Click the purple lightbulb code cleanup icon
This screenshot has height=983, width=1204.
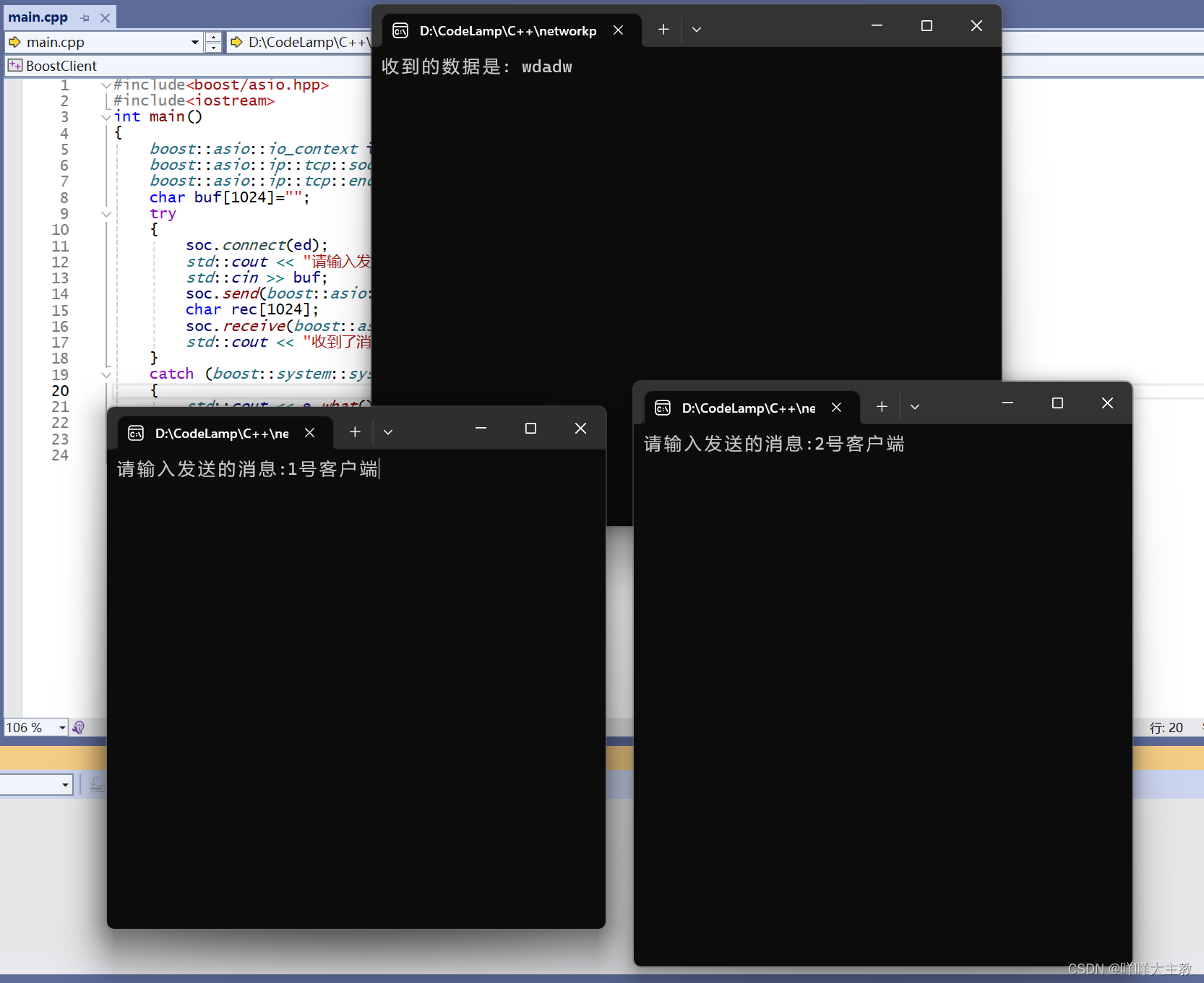(x=79, y=728)
